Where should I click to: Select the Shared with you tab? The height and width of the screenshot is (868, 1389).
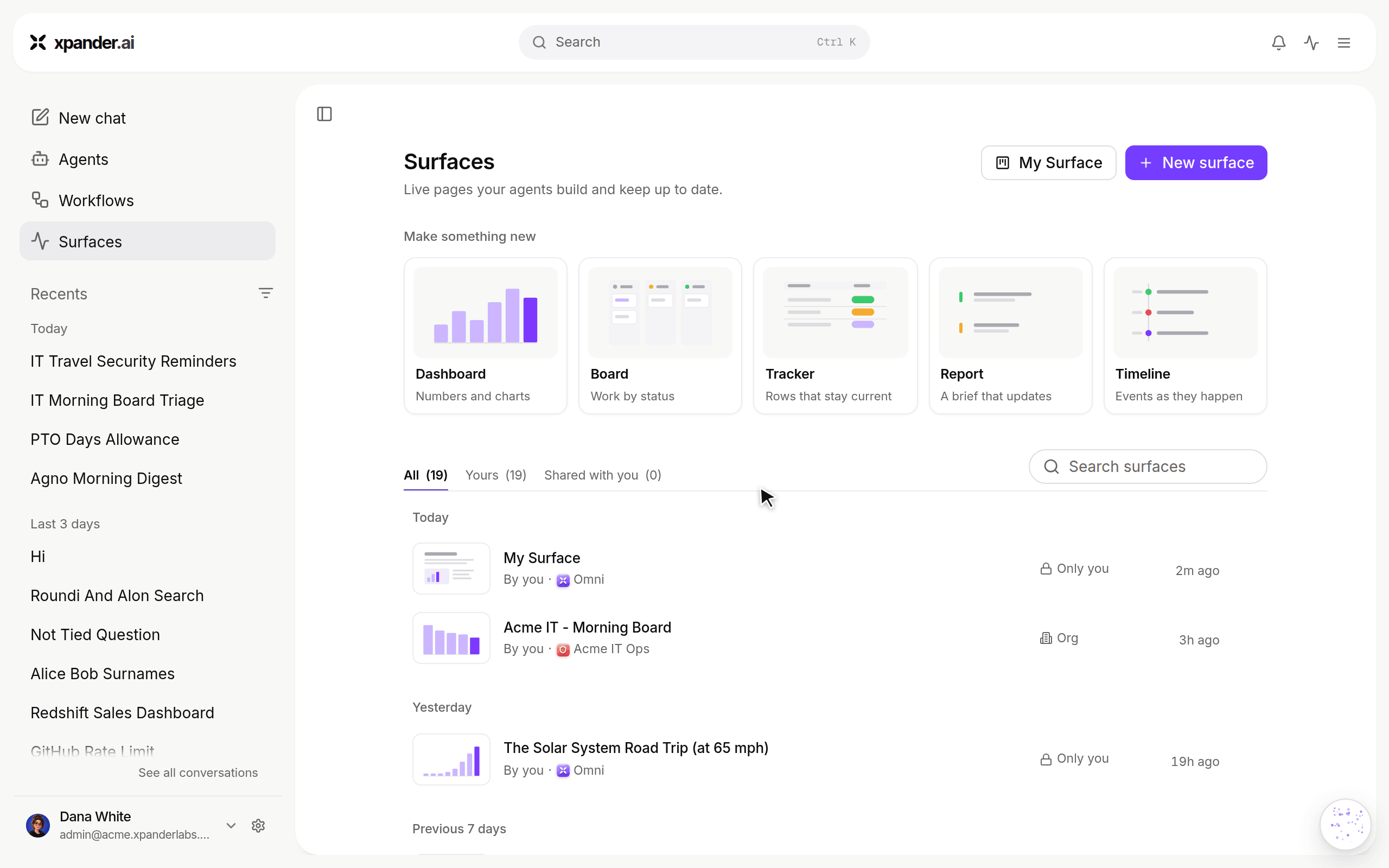[603, 475]
